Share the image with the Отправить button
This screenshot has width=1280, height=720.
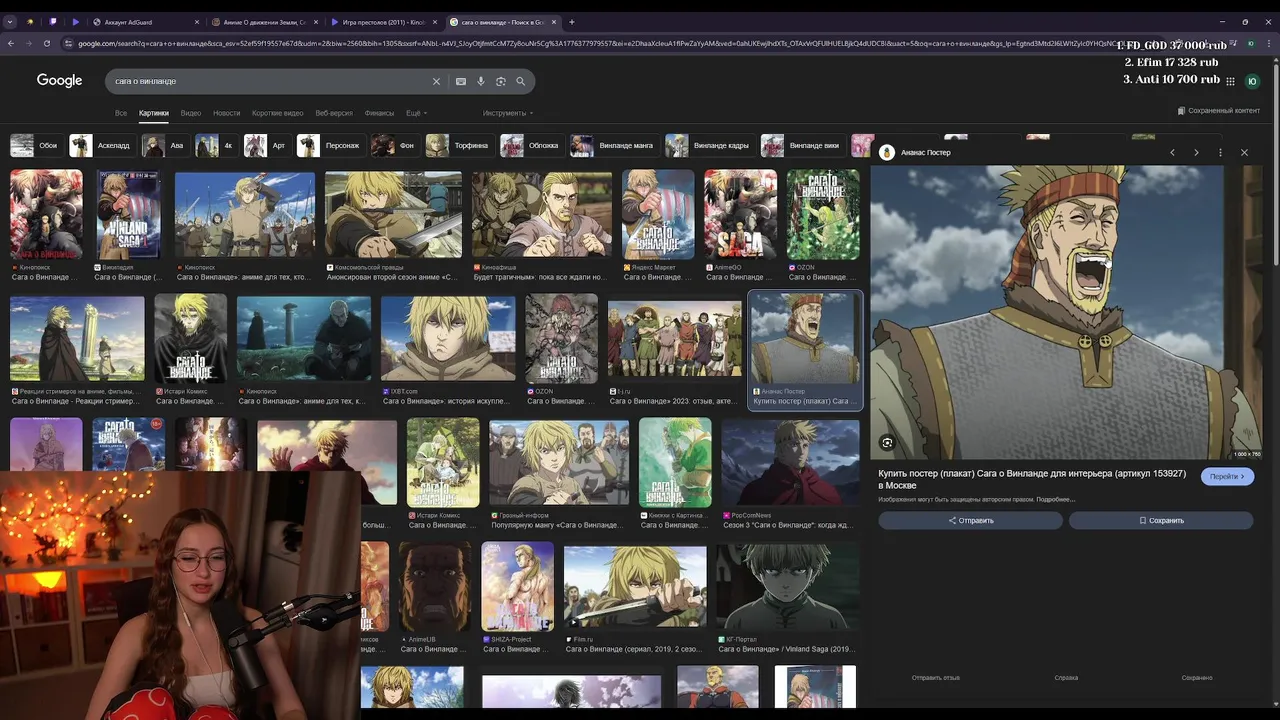pos(970,520)
